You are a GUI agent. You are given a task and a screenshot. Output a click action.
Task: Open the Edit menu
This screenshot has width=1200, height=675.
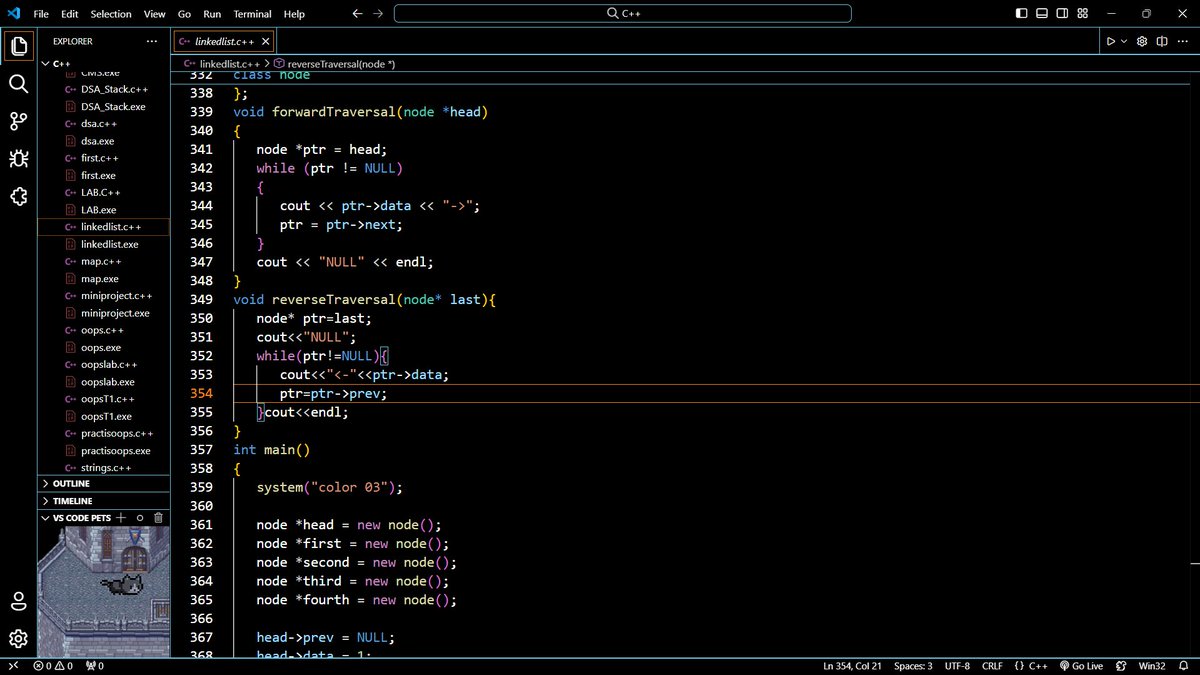pyautogui.click(x=69, y=14)
